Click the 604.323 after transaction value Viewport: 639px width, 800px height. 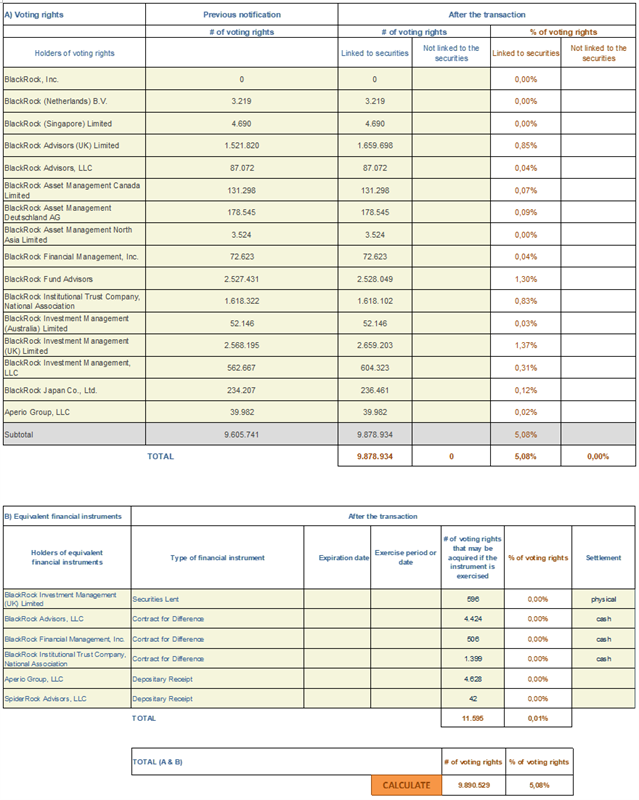(x=375, y=368)
